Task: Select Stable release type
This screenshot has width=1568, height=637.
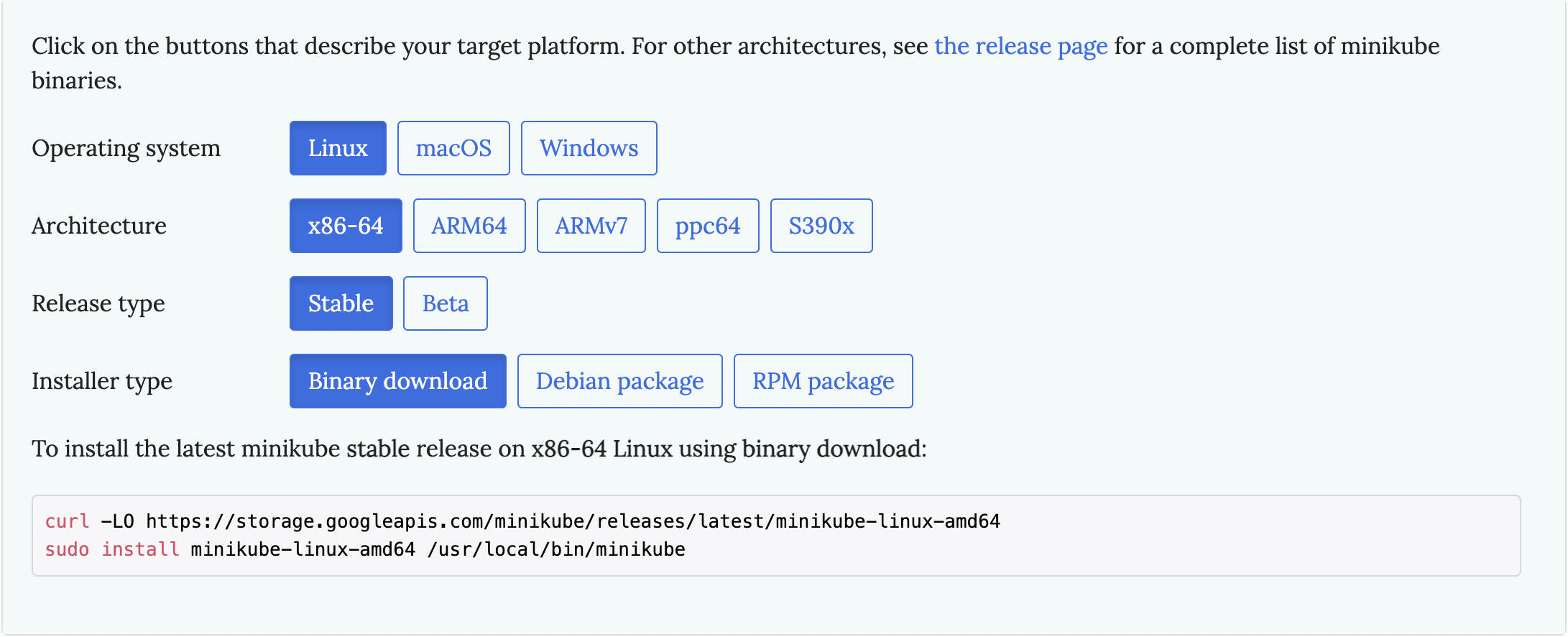Action: tap(341, 303)
